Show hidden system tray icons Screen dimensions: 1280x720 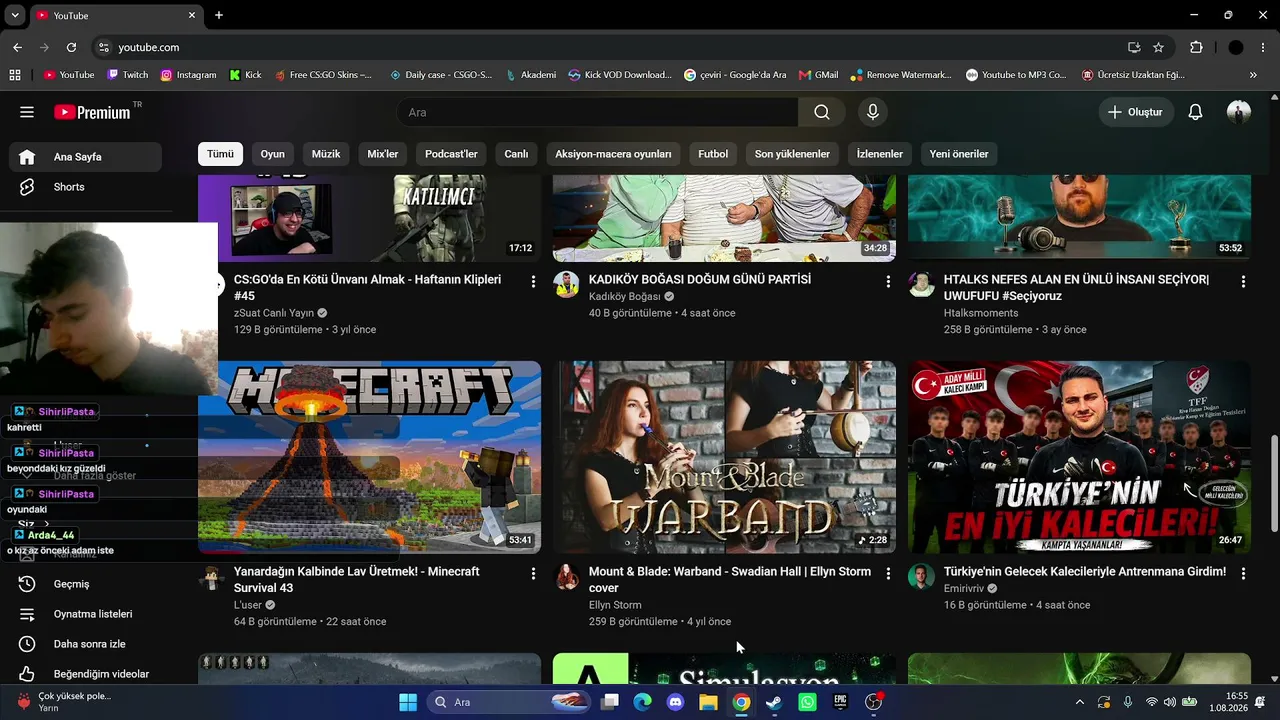pyautogui.click(x=1079, y=702)
